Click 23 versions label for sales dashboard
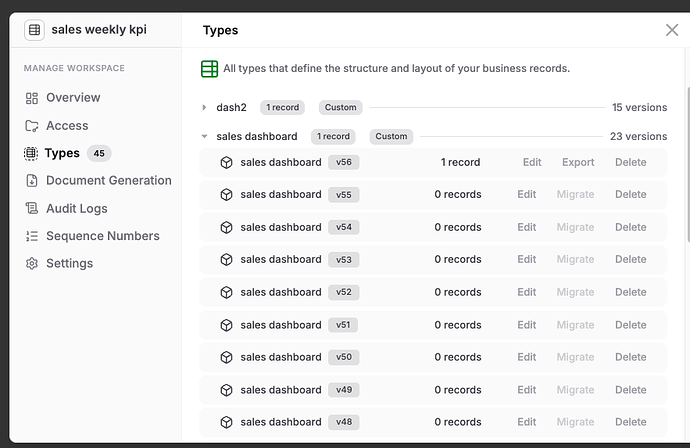 point(639,136)
